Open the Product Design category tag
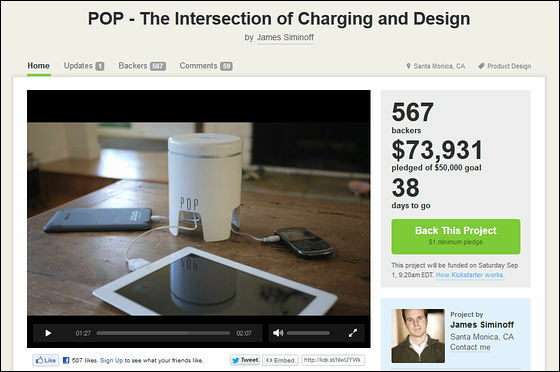Screen dimensions: 560x372 505,66
